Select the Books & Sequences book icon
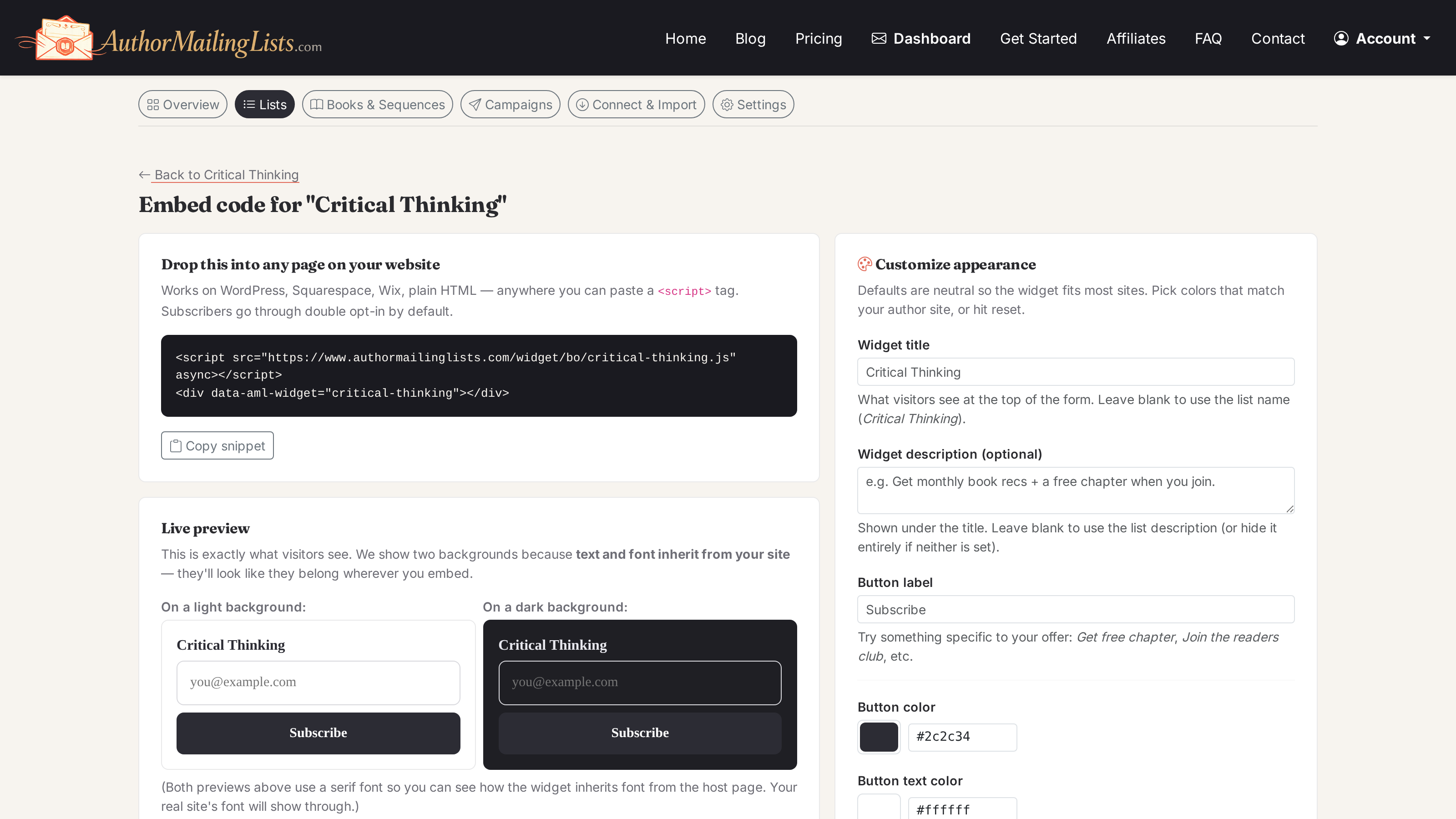This screenshot has width=1456, height=819. (x=317, y=105)
